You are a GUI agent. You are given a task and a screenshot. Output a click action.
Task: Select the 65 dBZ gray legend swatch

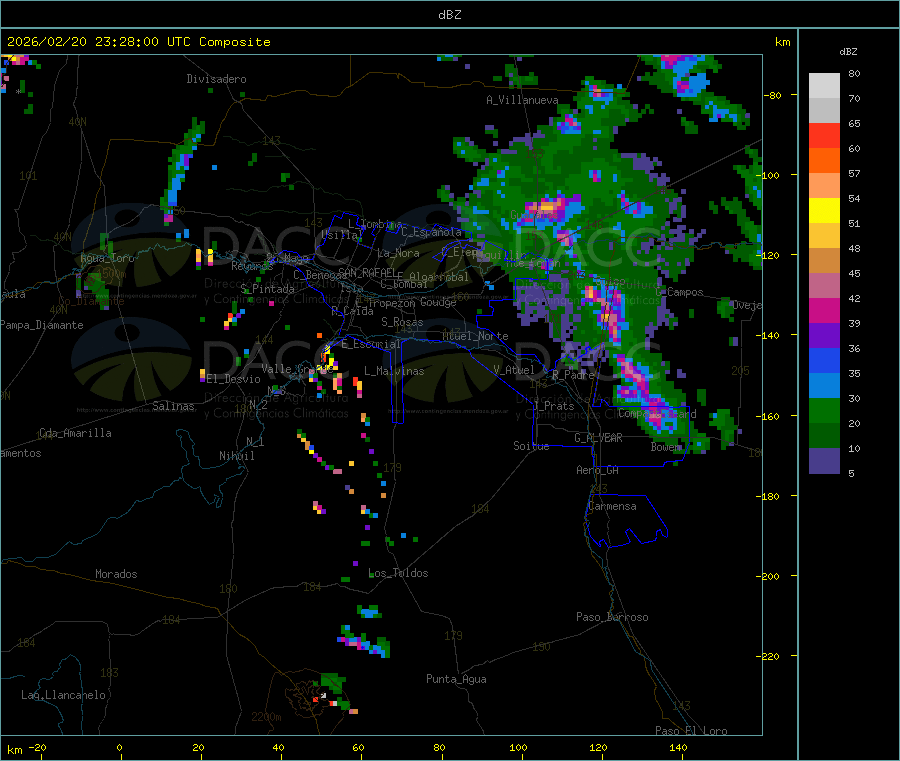(824, 111)
